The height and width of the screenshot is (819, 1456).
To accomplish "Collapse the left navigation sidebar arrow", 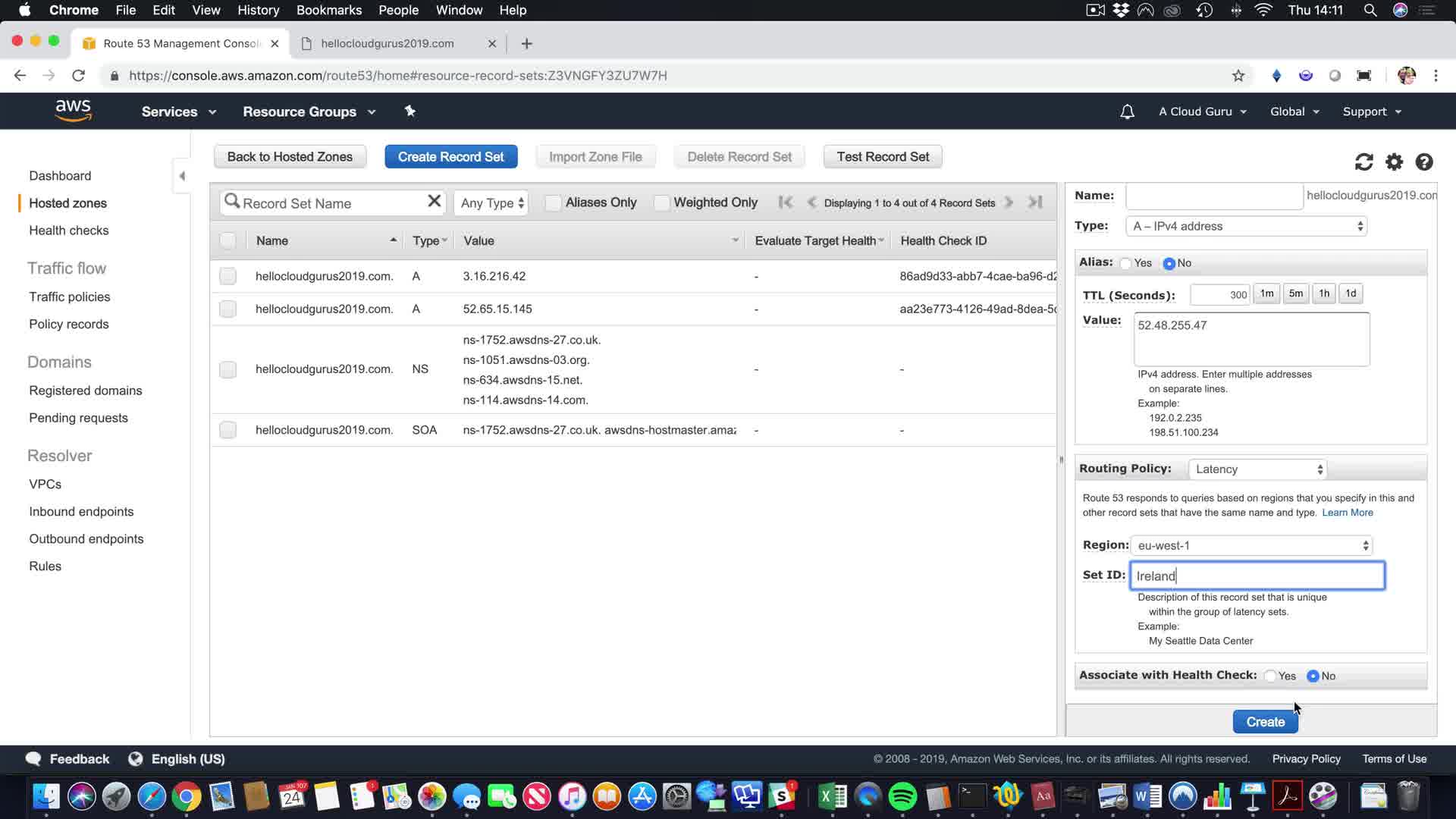I will coord(182,176).
